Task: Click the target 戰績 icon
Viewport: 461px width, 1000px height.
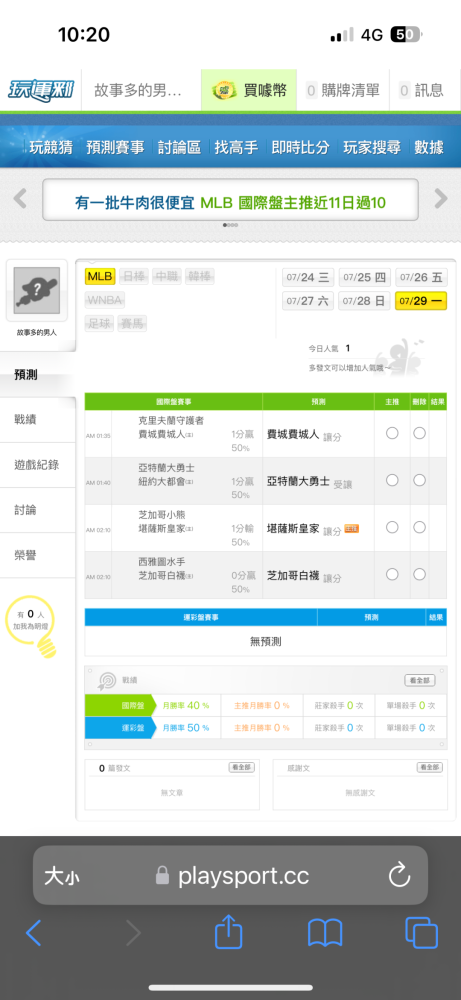Action: pos(106,681)
